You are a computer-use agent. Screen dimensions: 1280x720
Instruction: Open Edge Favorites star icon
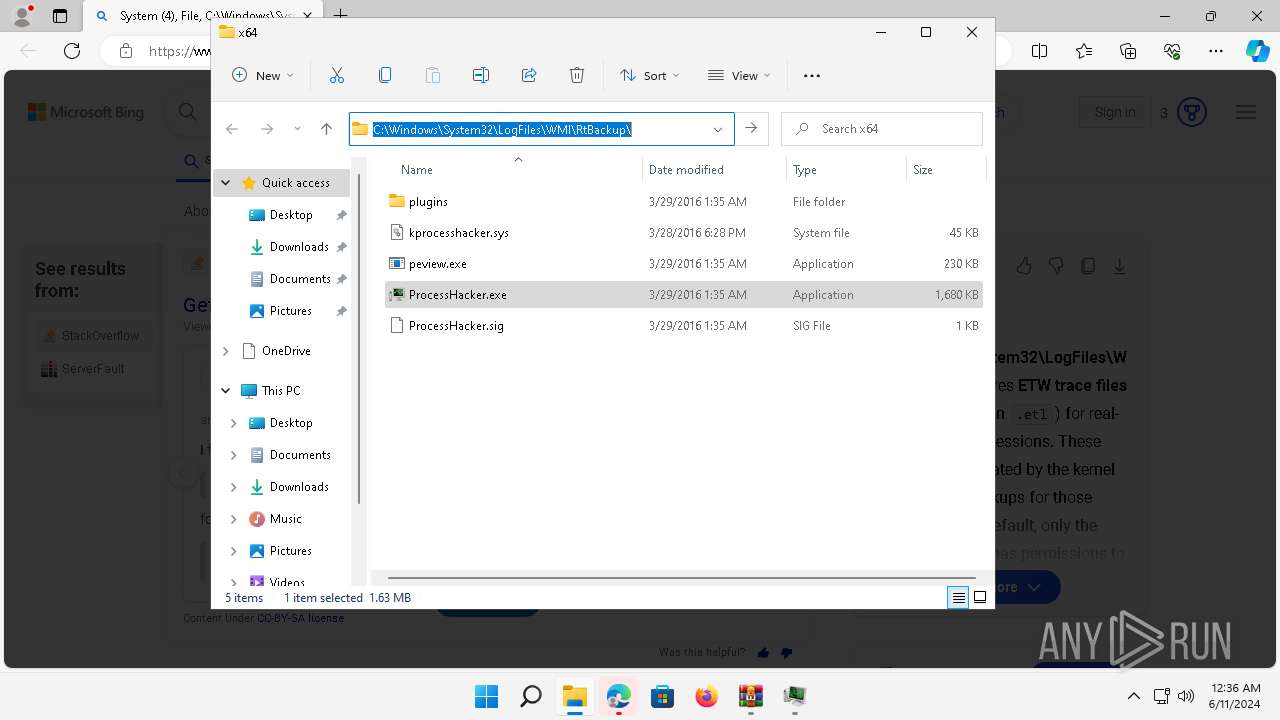(1084, 51)
